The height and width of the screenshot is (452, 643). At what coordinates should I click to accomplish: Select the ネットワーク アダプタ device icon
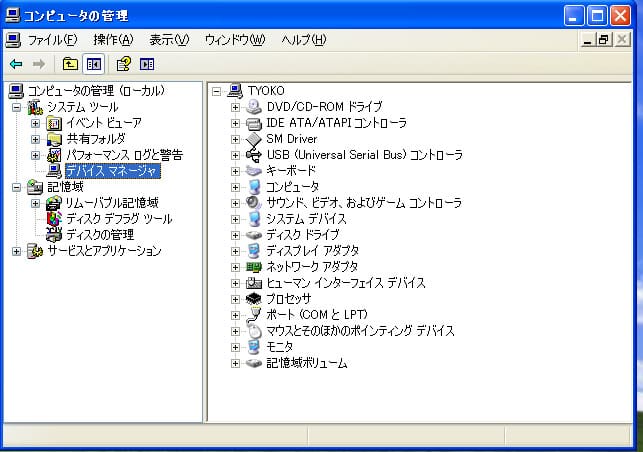(x=254, y=267)
